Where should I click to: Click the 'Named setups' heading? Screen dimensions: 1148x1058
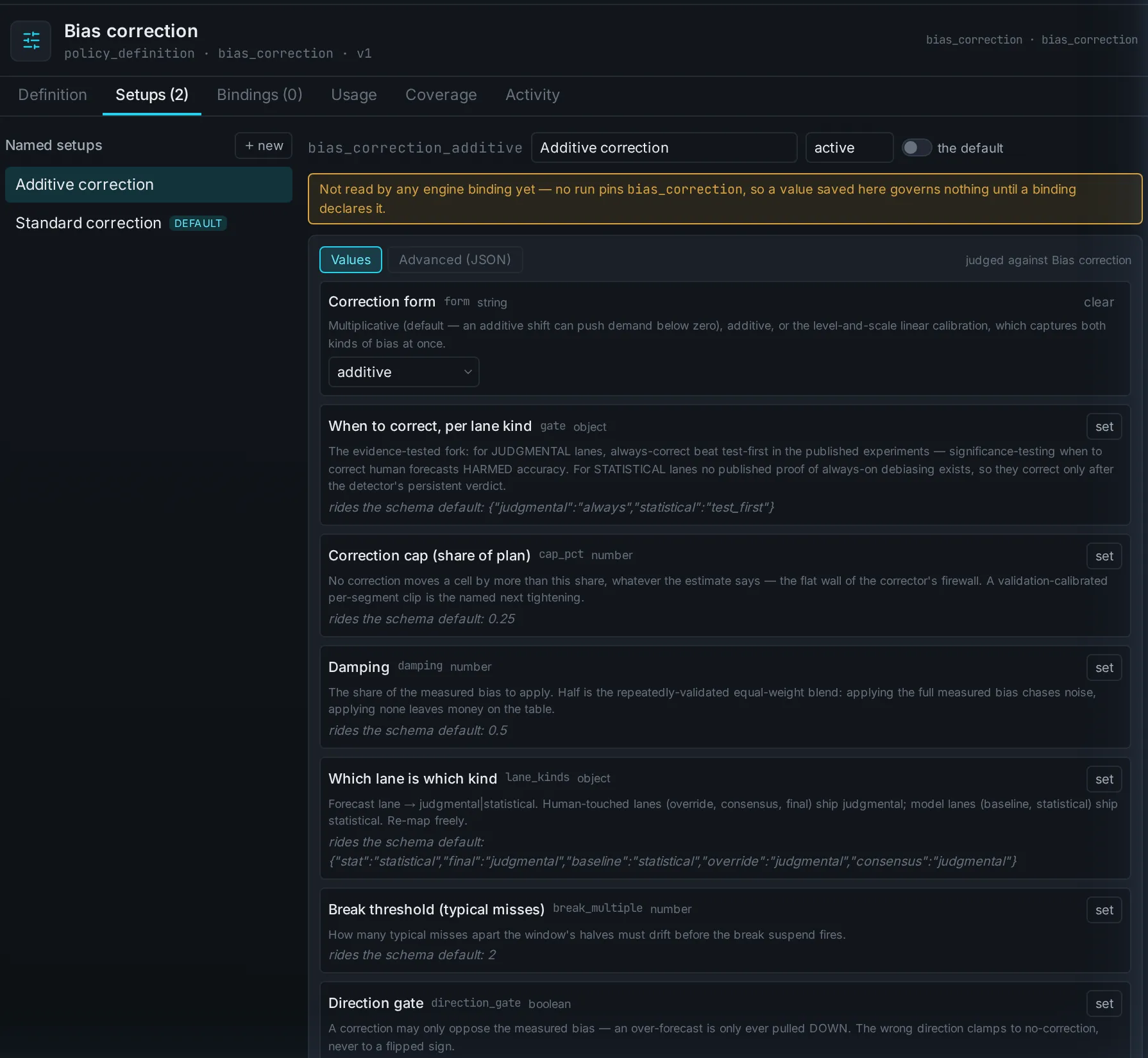[x=54, y=146]
